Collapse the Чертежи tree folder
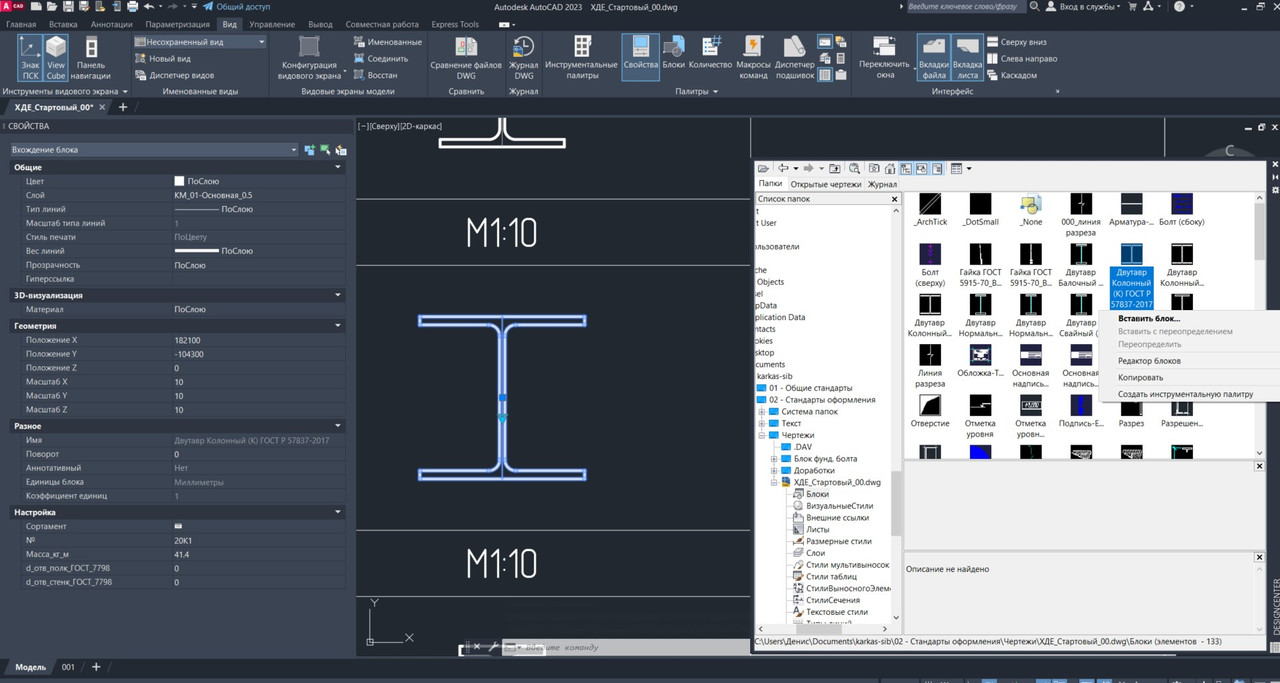 (761, 436)
